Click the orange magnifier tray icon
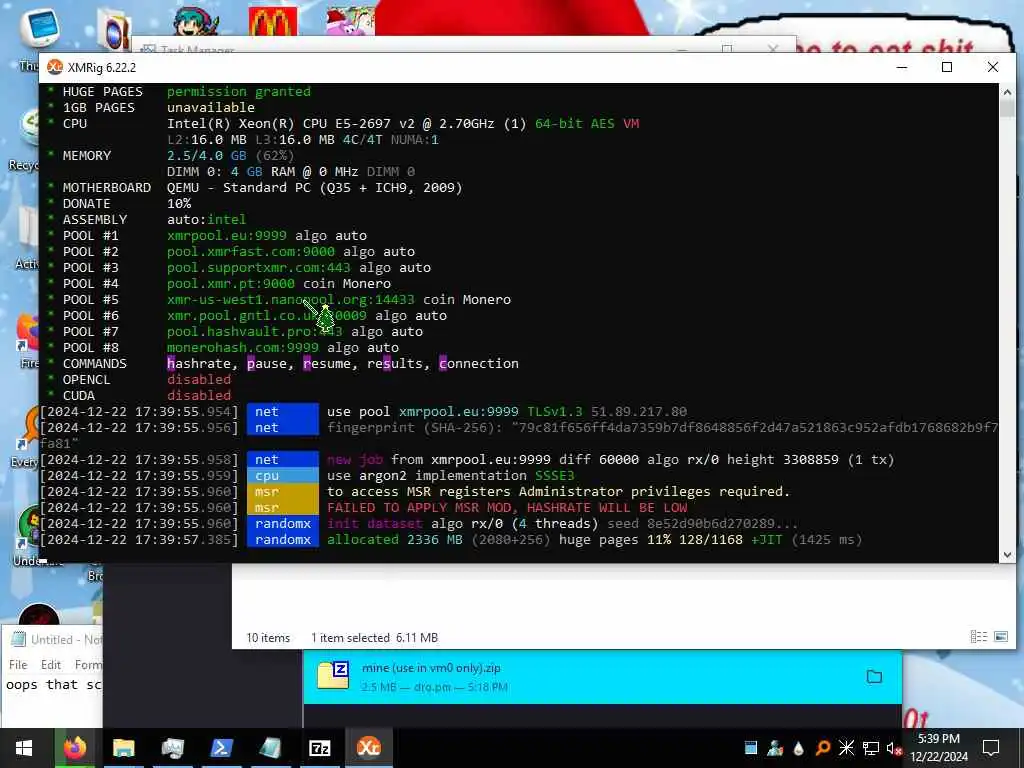1024x768 pixels. pos(823,748)
